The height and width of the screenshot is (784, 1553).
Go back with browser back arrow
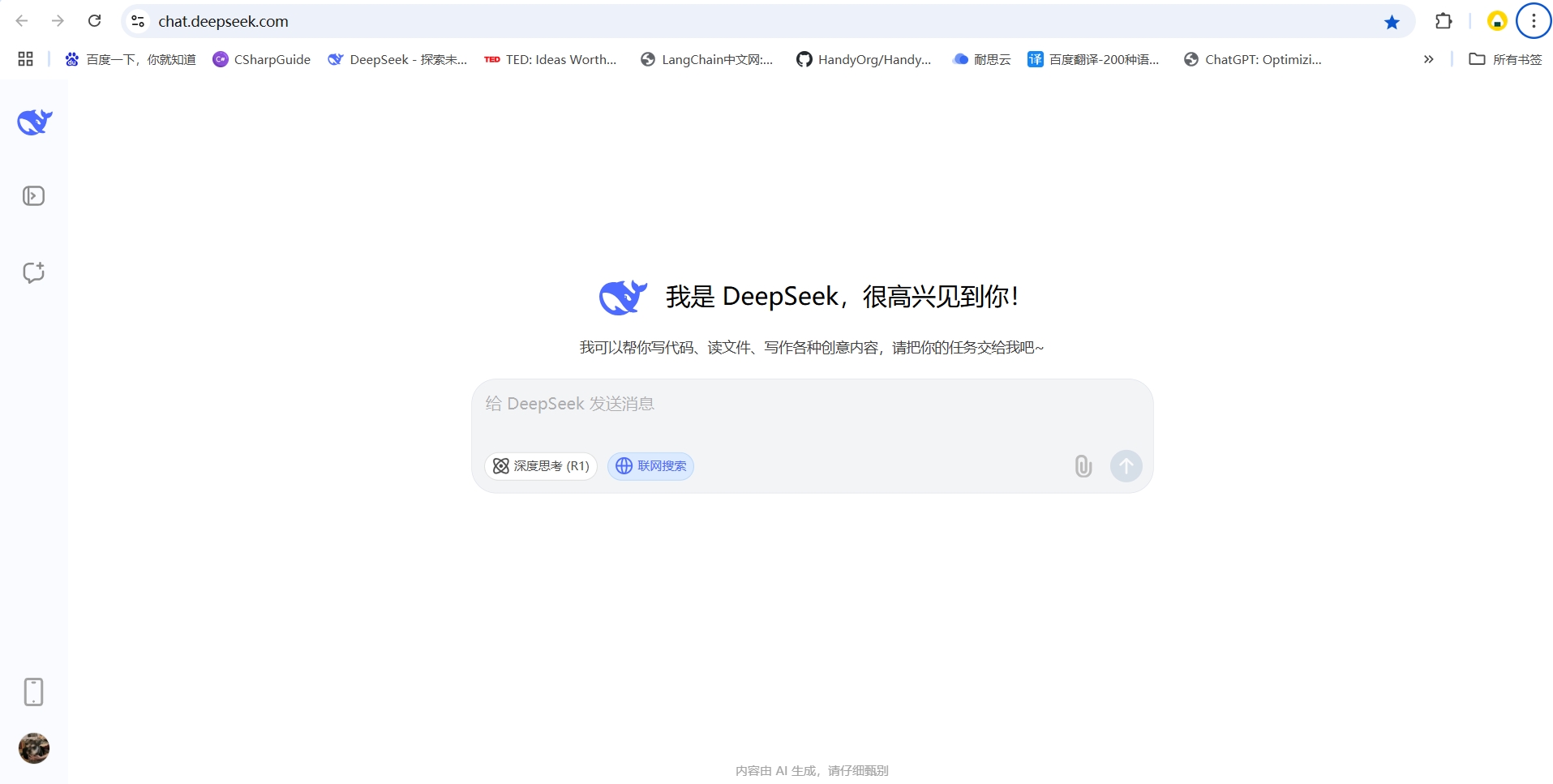click(22, 21)
